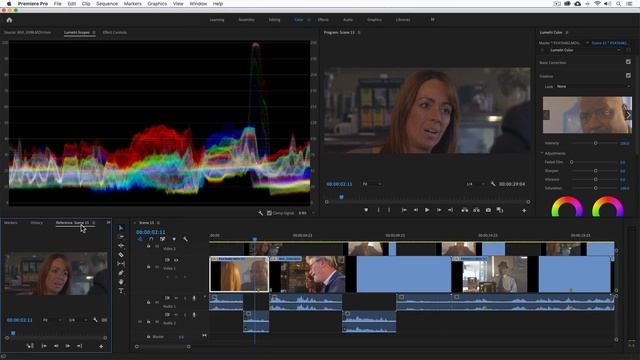Open Spotlight search in menu bar
This screenshot has height=360, width=640.
point(619,4)
